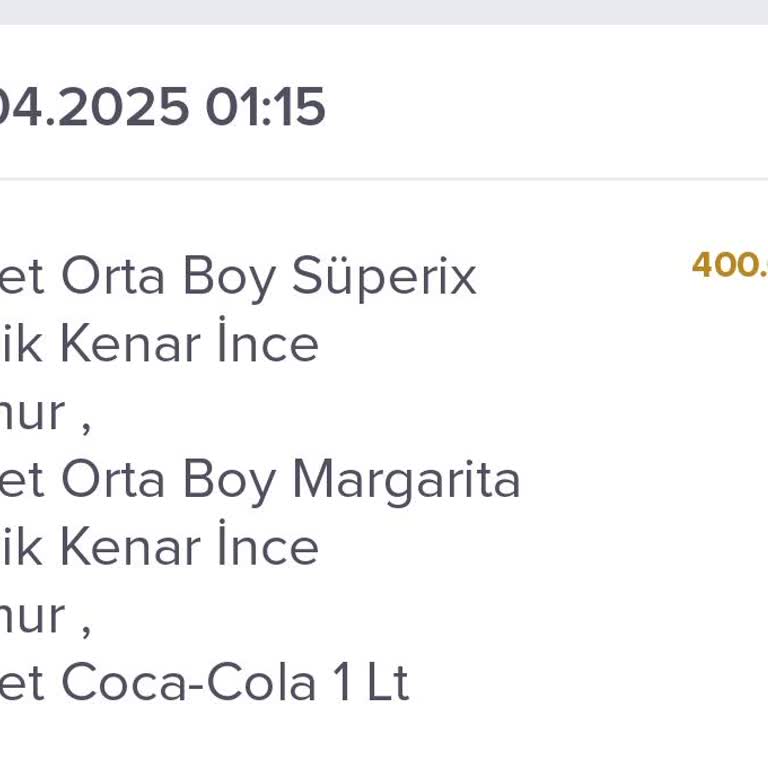Select the Coca-Cola 1 Lt item
Image resolution: width=768 pixels, height=768 pixels.
[205, 683]
